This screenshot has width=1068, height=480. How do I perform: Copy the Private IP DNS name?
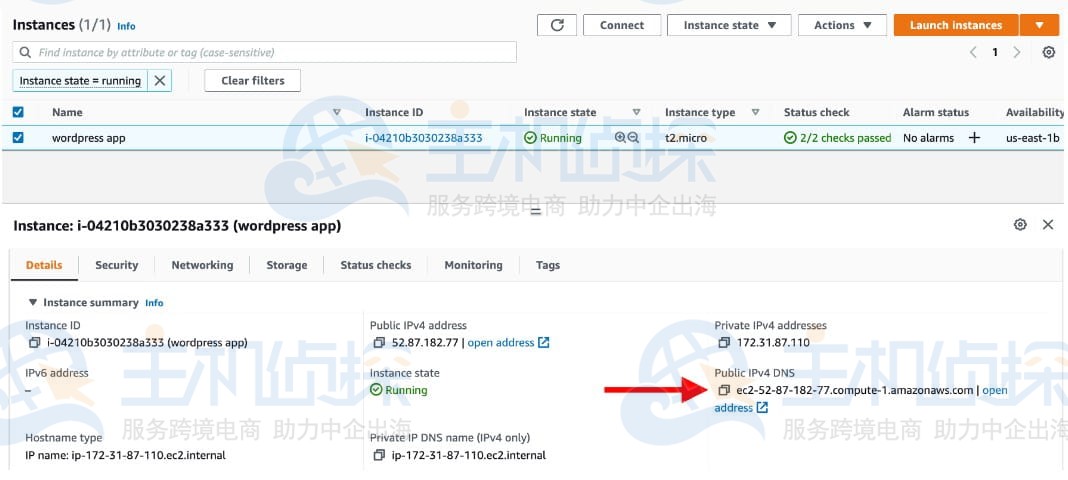click(379, 455)
